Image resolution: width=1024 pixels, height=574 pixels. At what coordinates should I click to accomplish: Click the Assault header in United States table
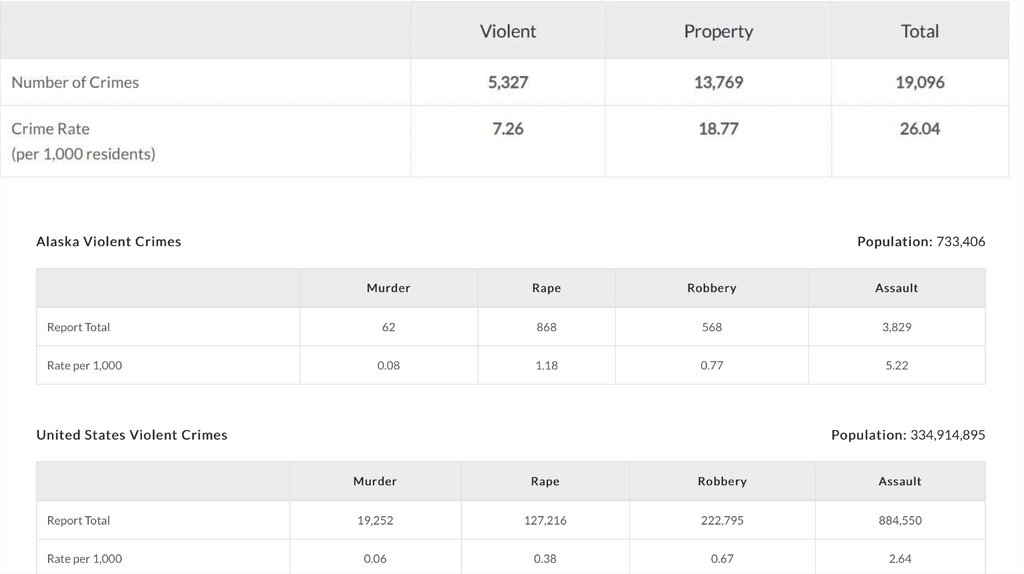pyautogui.click(x=900, y=481)
